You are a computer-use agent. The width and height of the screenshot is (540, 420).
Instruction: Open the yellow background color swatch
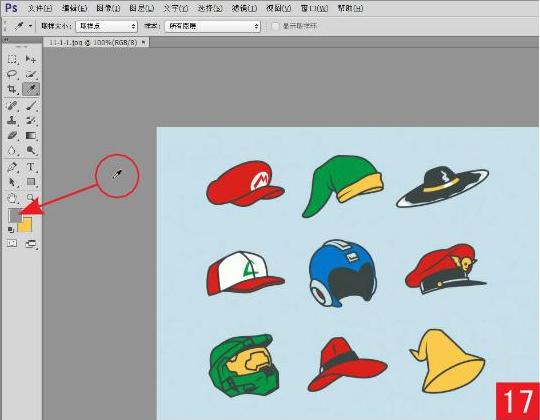[27, 227]
